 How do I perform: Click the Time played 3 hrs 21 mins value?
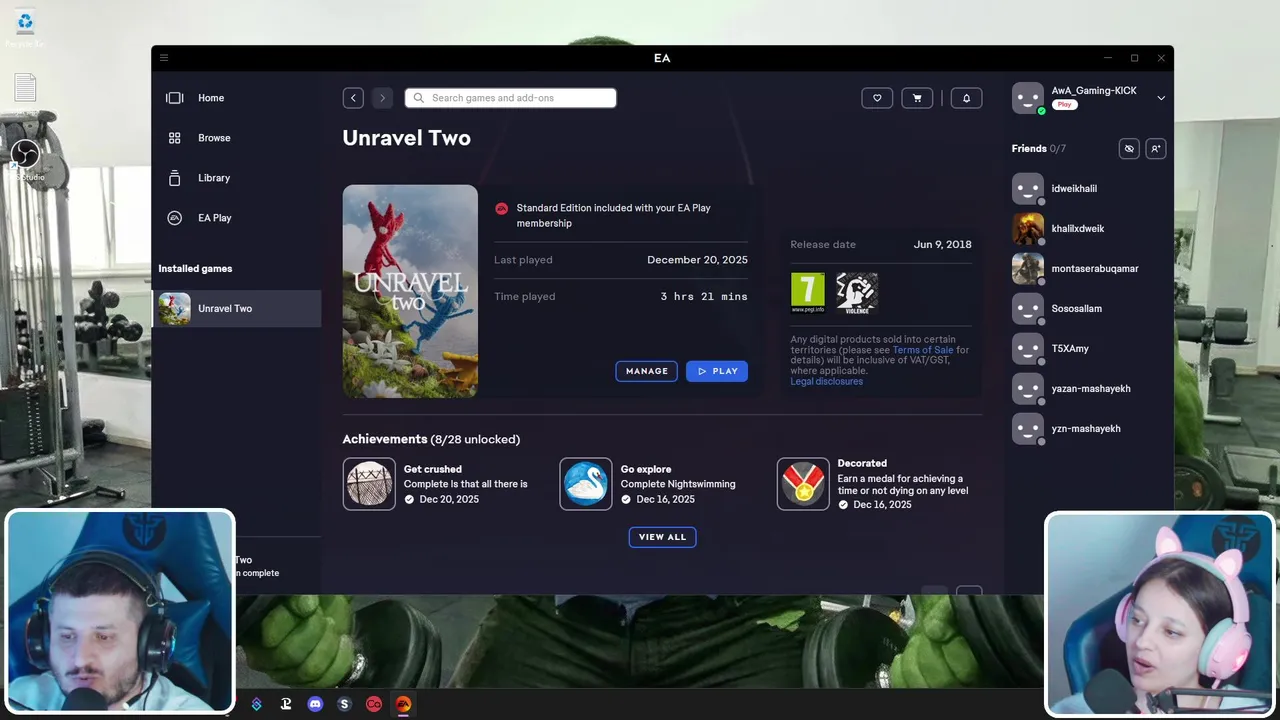[x=704, y=296]
